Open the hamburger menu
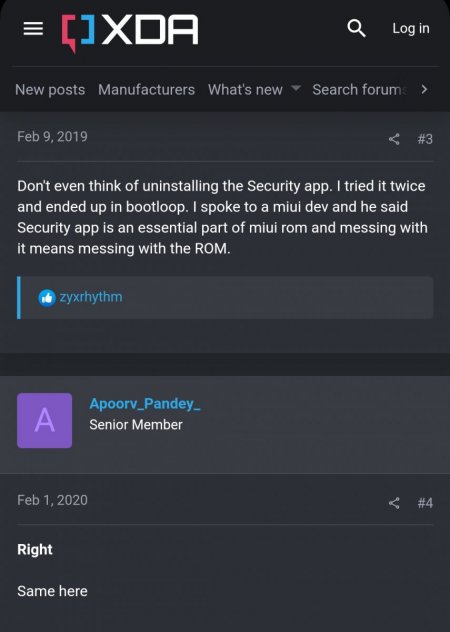The height and width of the screenshot is (632, 450). [33, 29]
